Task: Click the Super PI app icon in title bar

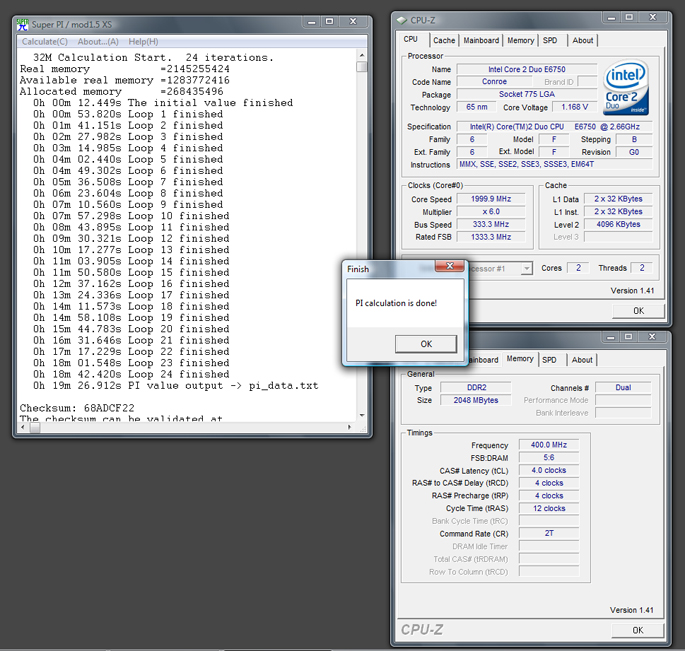Action: pyautogui.click(x=22, y=24)
